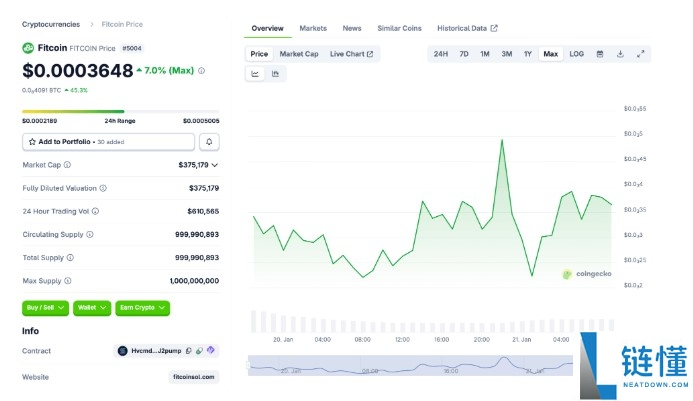Open the Circulating Supply info icon
The width and height of the screenshot is (693, 401).
(x=90, y=234)
